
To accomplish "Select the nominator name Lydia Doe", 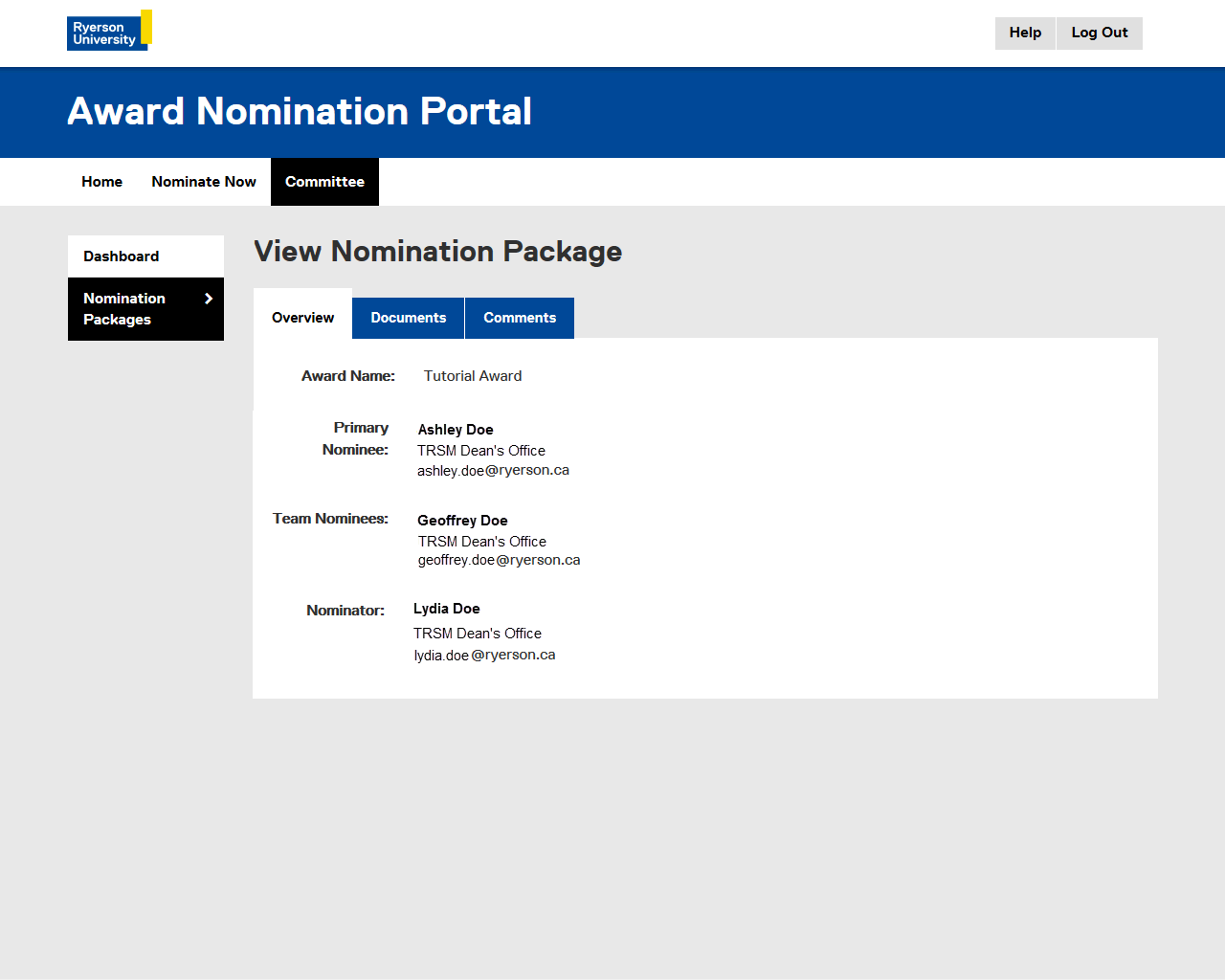I will (x=447, y=609).
